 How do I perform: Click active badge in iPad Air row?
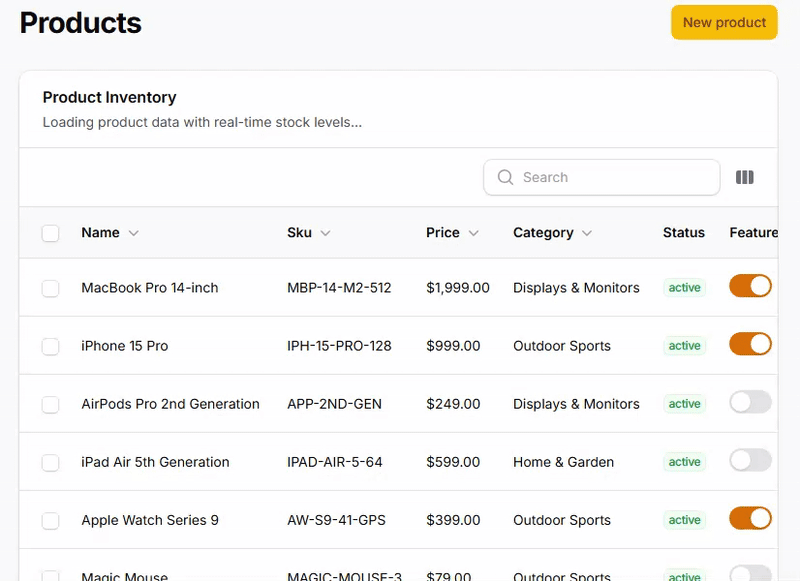pyautogui.click(x=684, y=462)
